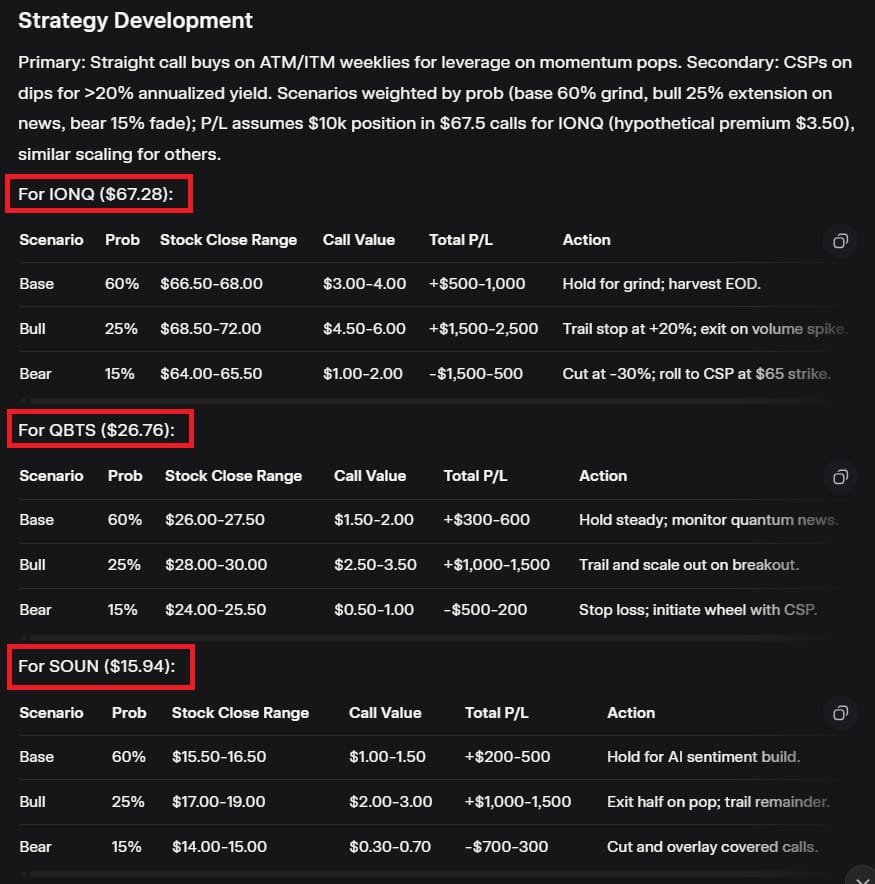Click the SOUN table's Action header

coord(630,713)
